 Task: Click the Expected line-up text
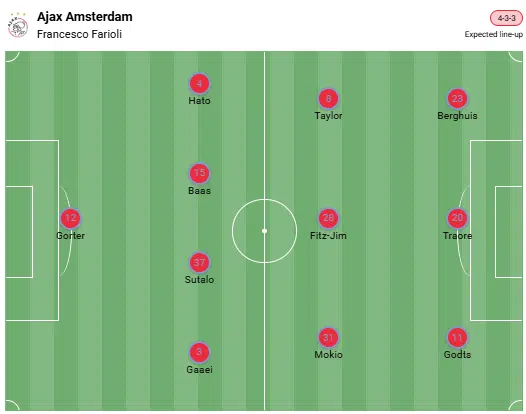pos(493,34)
